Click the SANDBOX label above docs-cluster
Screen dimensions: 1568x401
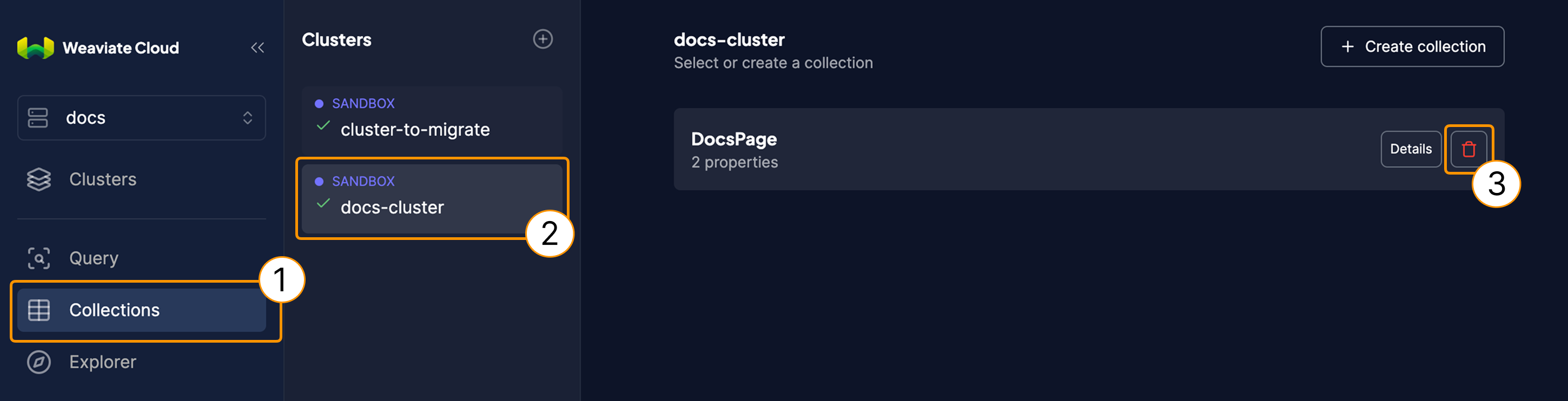click(363, 182)
